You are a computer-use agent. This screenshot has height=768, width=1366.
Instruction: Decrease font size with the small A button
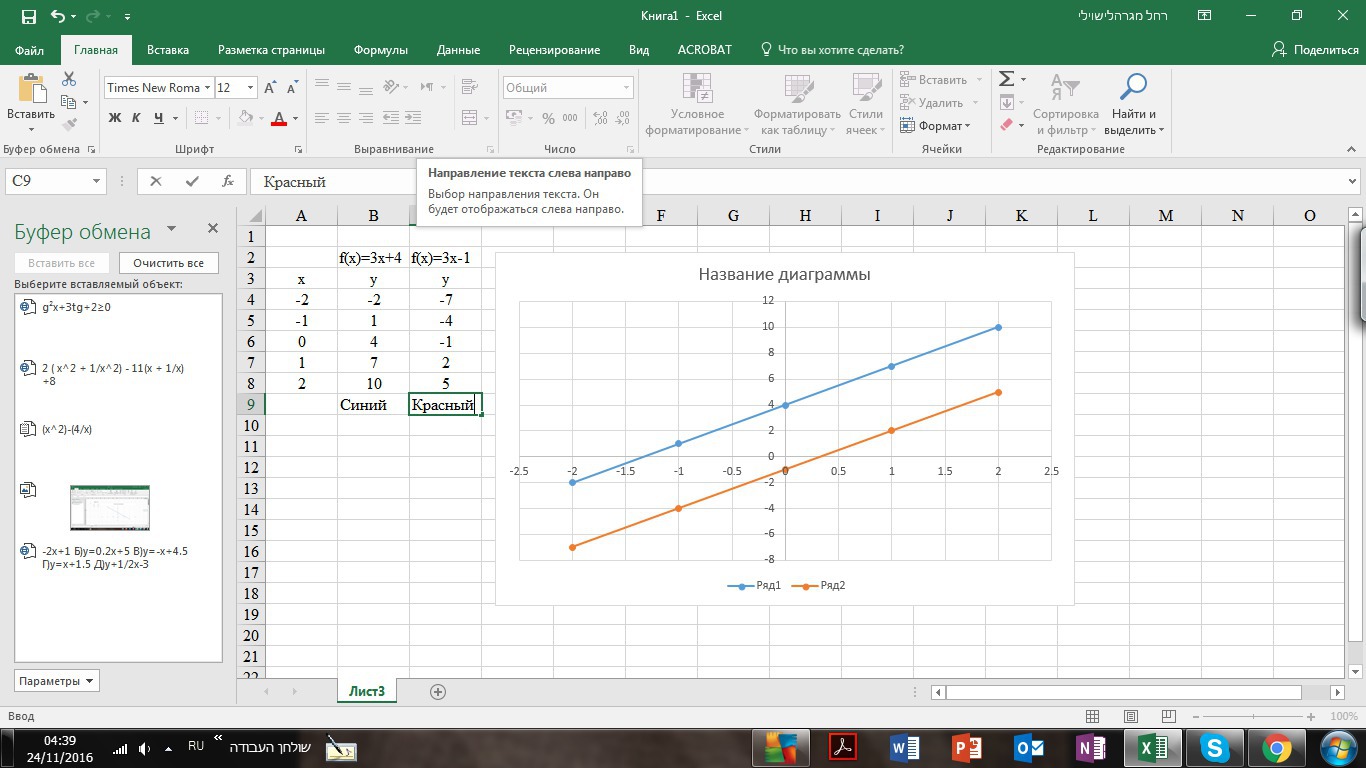(x=291, y=88)
